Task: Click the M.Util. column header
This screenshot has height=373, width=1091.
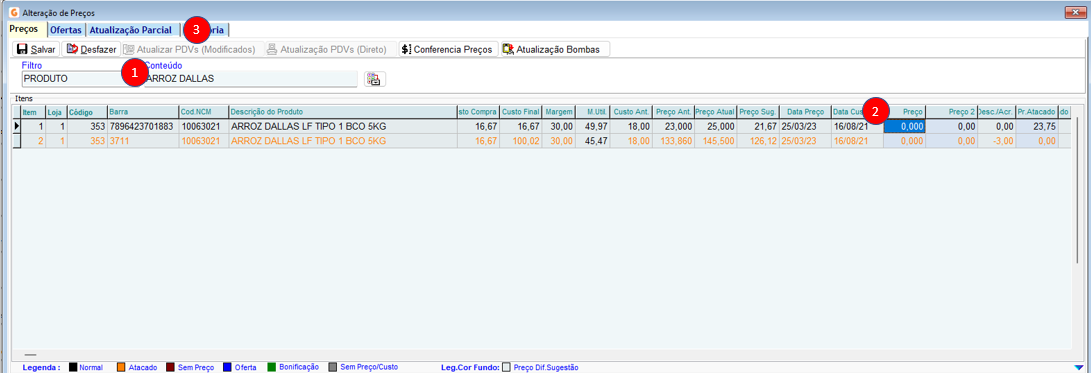Action: pyautogui.click(x=593, y=112)
